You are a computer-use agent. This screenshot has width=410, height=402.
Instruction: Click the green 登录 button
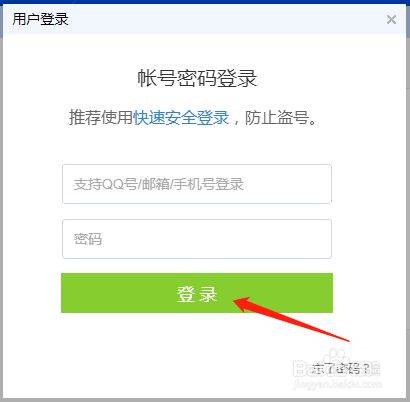click(197, 293)
